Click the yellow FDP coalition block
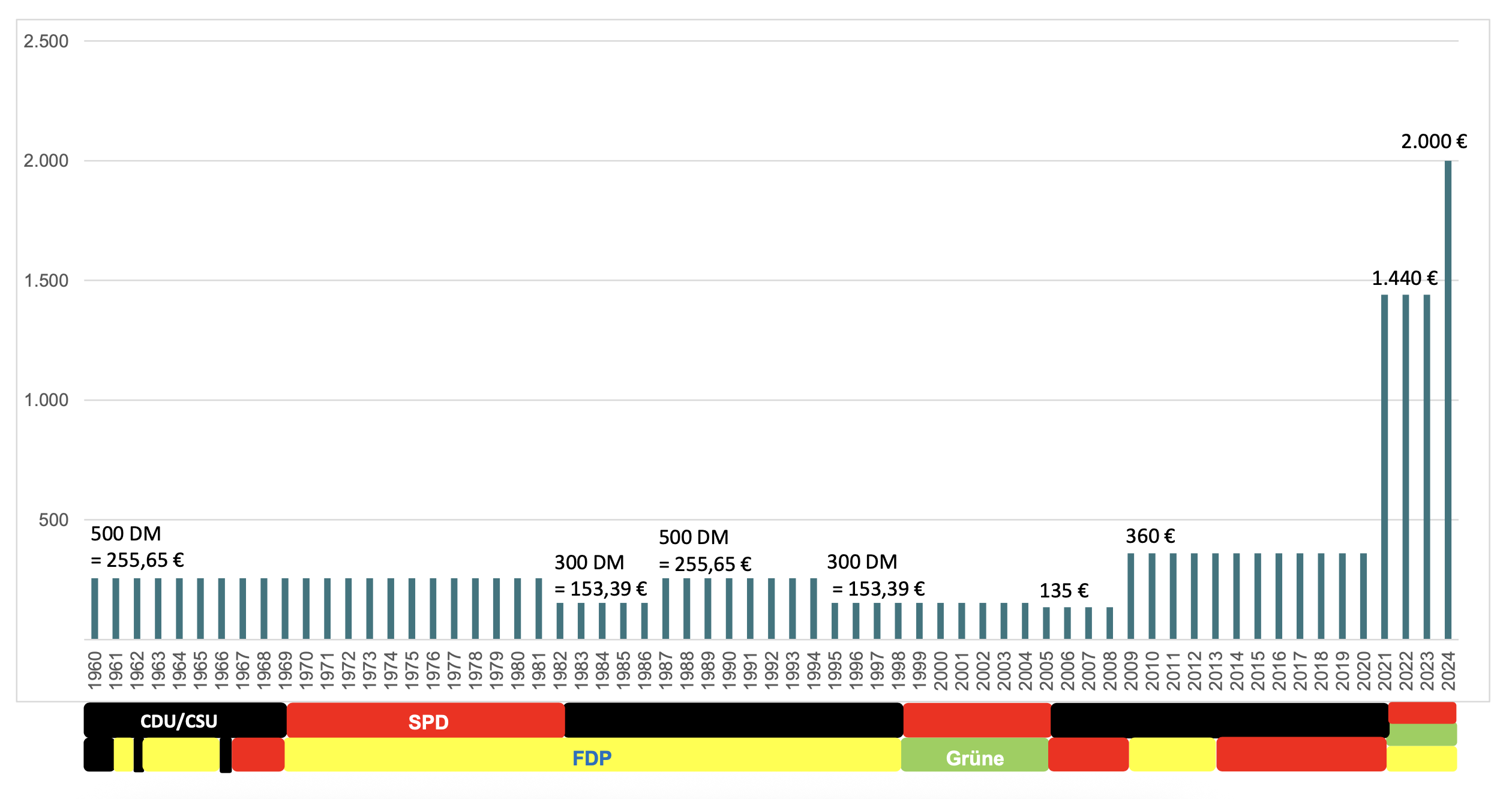Screen dimensions: 1512x799 point(591,758)
